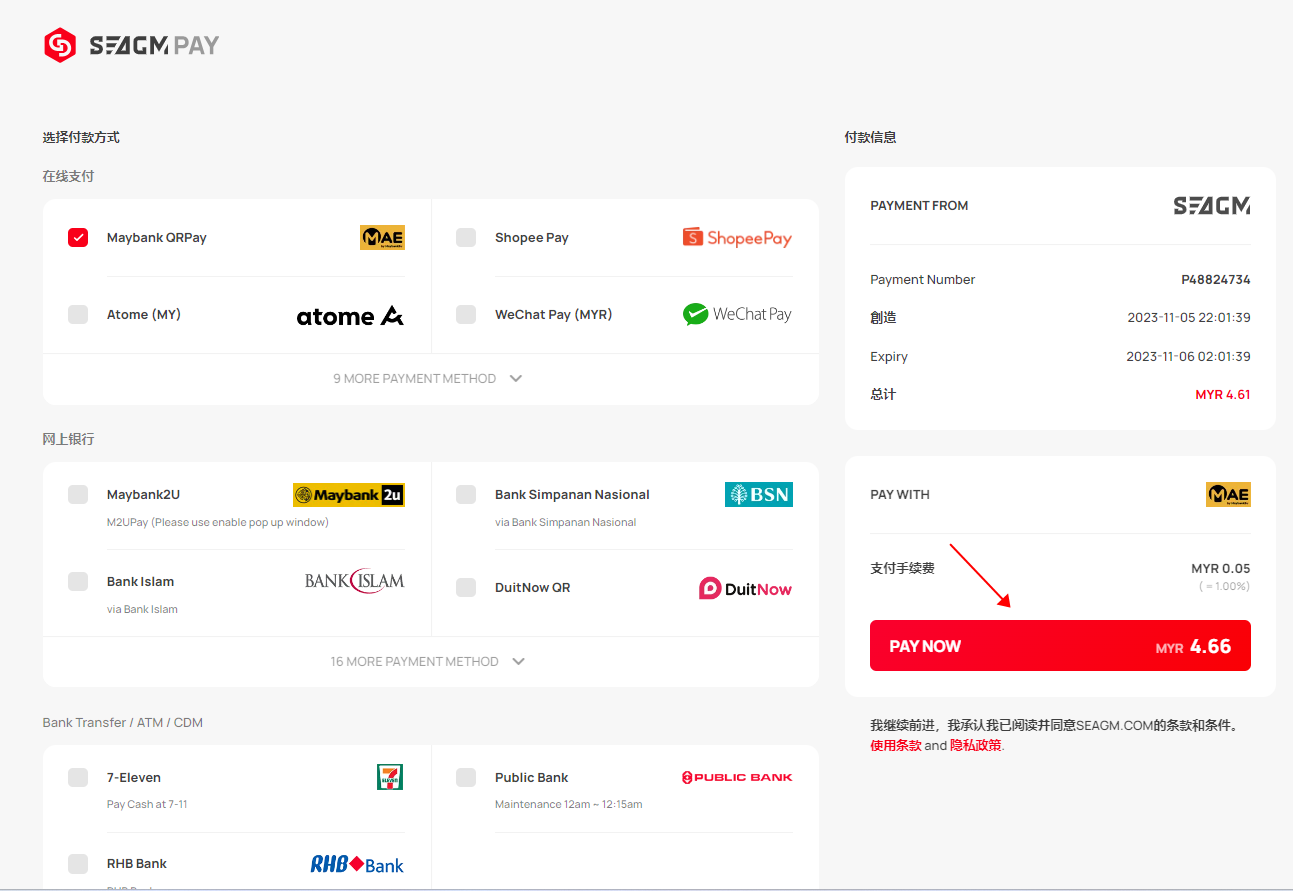The width and height of the screenshot is (1293, 891).
Task: Click the 在线支付 section heading
Action: (x=68, y=176)
